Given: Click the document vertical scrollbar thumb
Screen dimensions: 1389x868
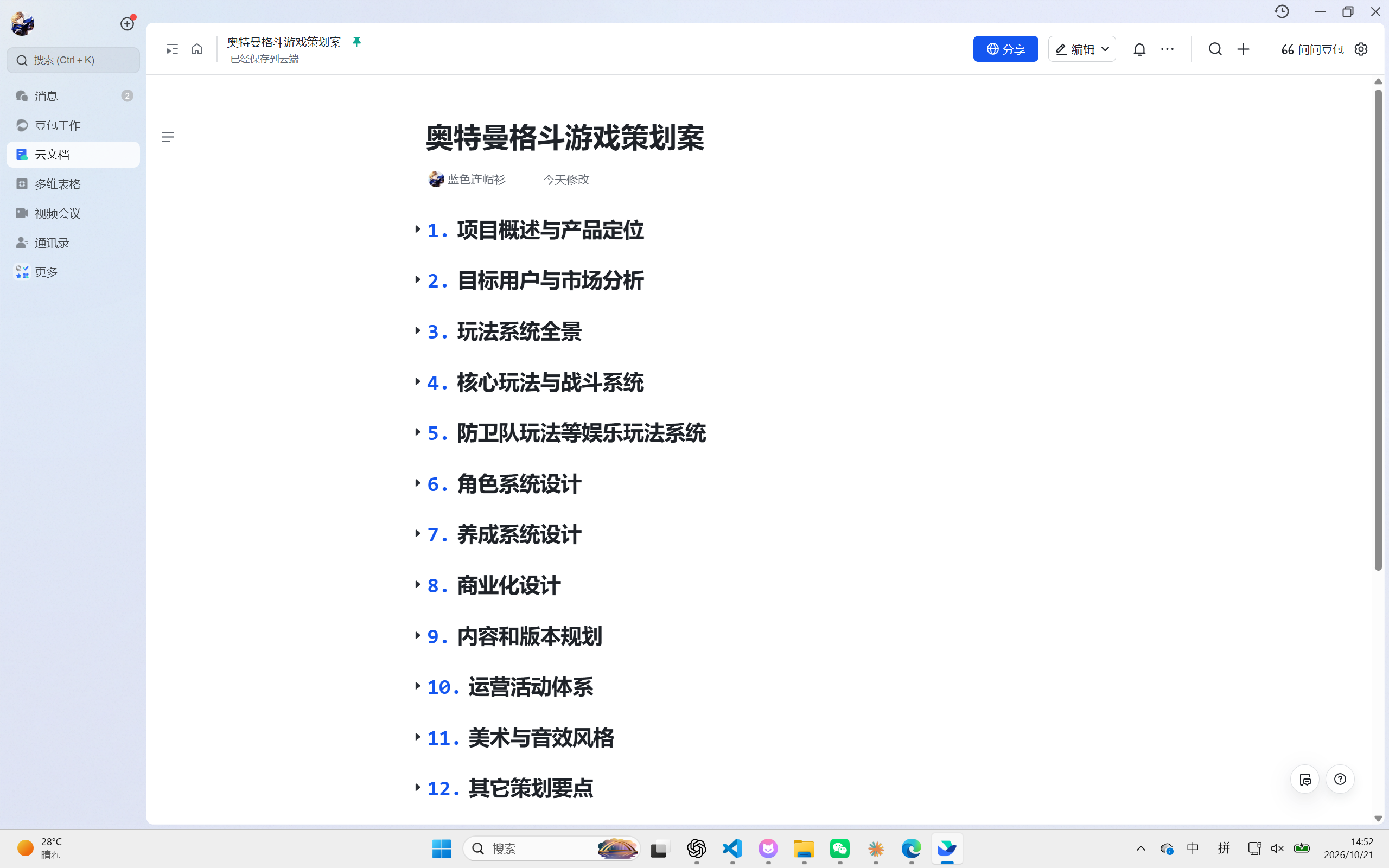Looking at the screenshot, I should pos(1378,330).
